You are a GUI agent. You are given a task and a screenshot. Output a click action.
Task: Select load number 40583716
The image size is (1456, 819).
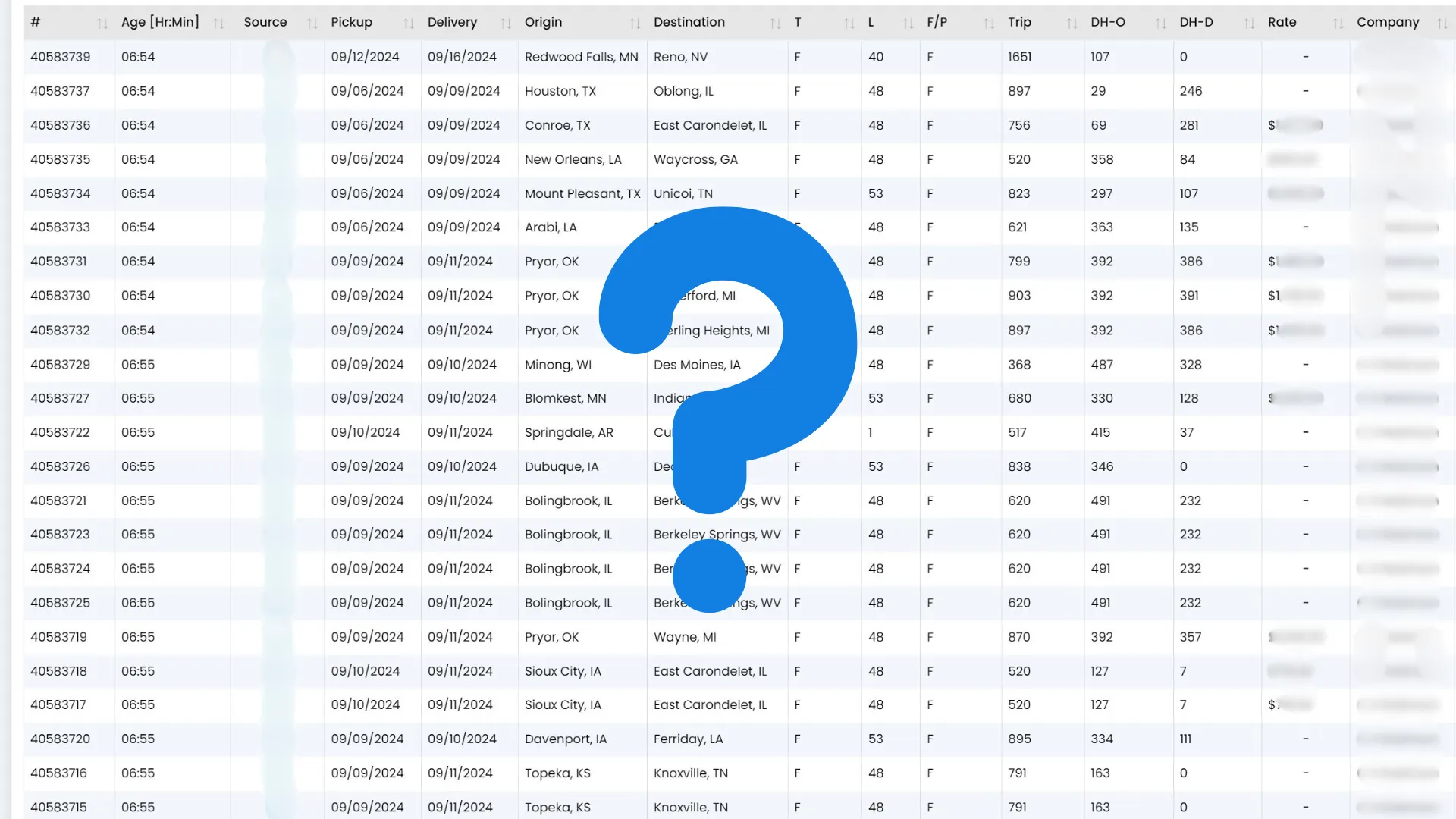click(x=58, y=773)
